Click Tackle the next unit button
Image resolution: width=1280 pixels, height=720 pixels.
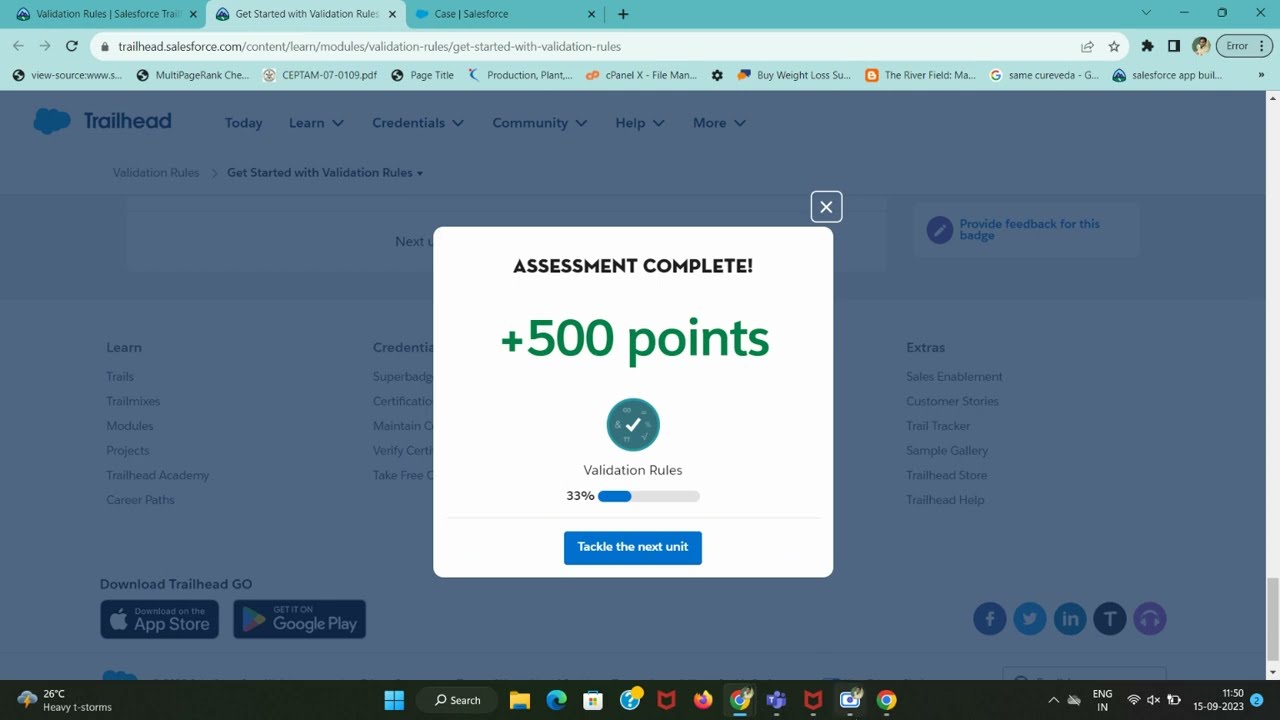(x=633, y=547)
